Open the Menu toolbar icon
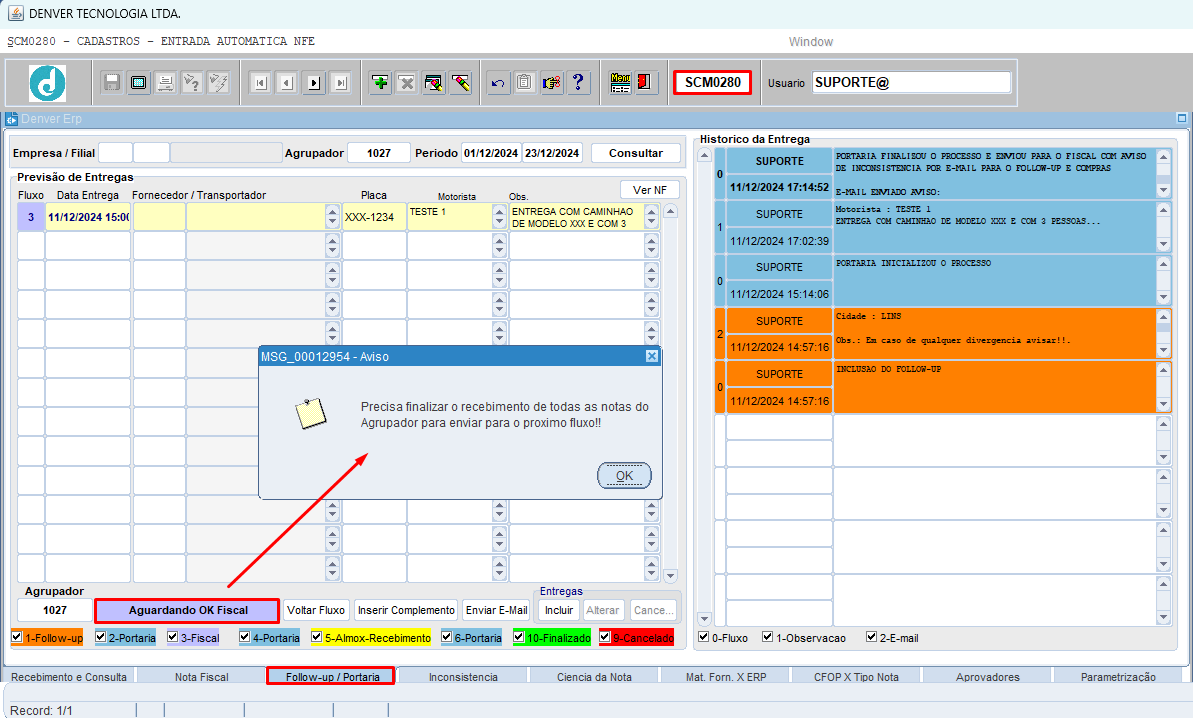Screen dimensions: 1193x718 pos(620,83)
